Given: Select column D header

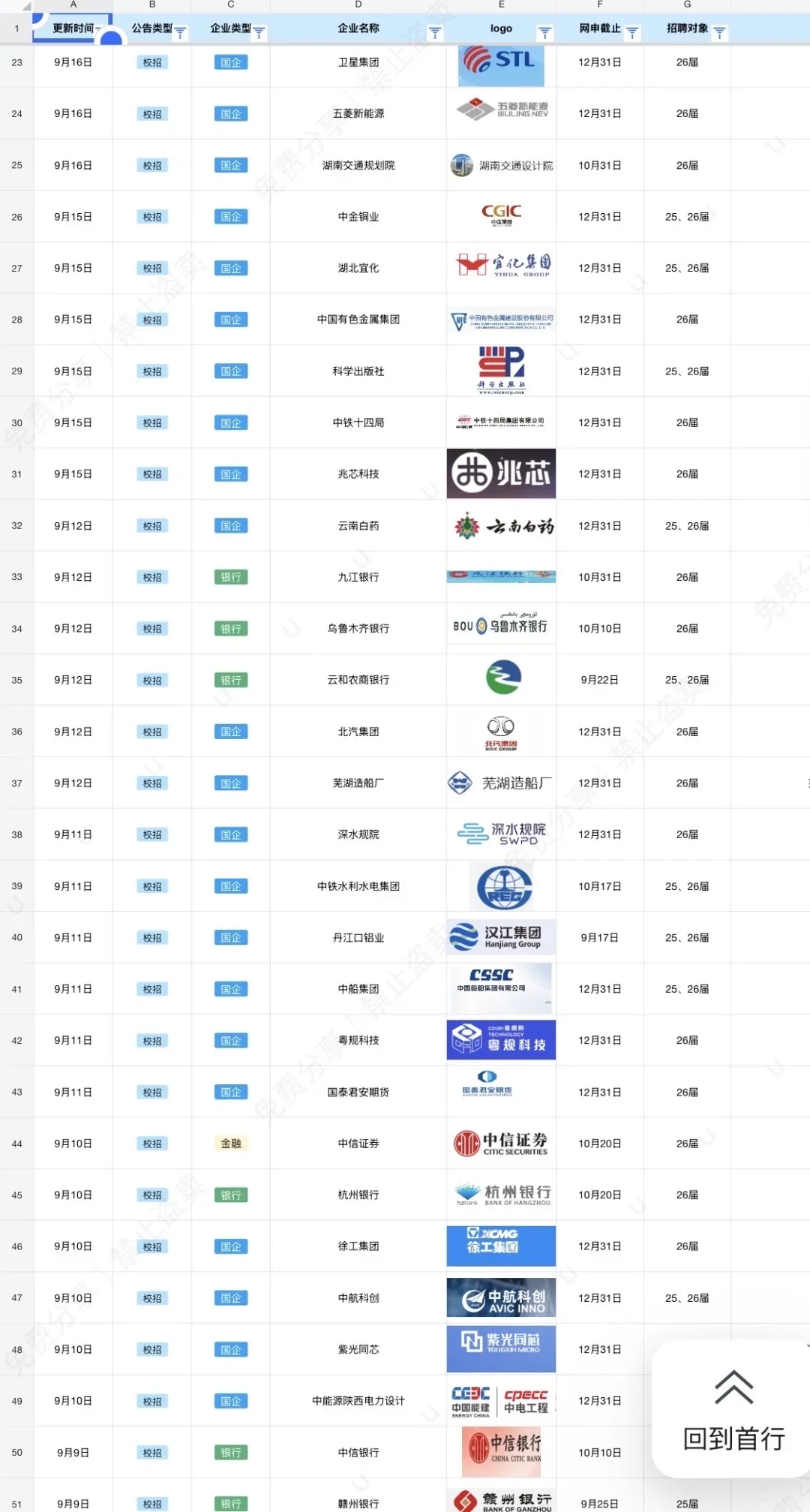Looking at the screenshot, I should (x=358, y=5).
